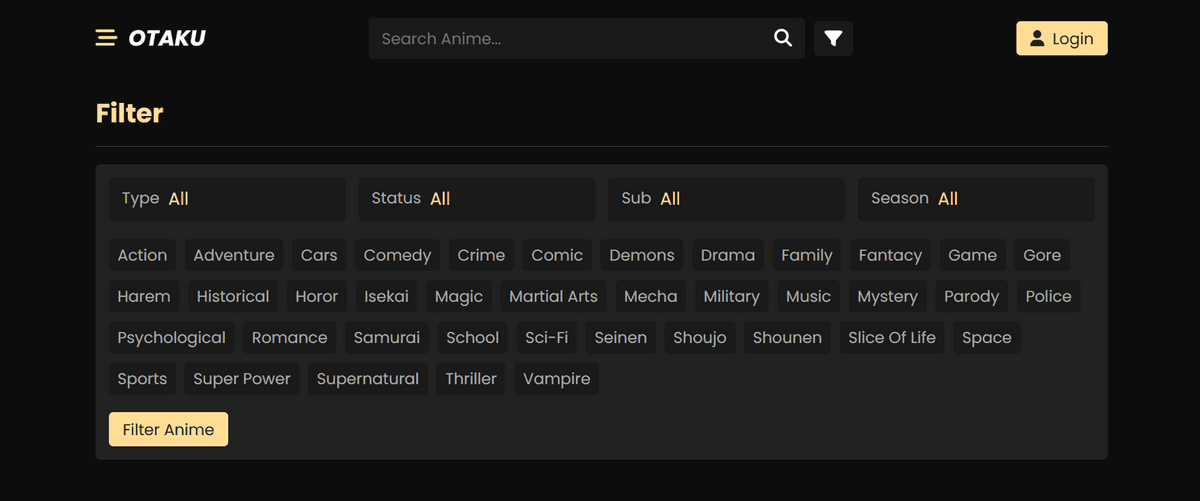Open the Sub dropdown

tap(726, 199)
